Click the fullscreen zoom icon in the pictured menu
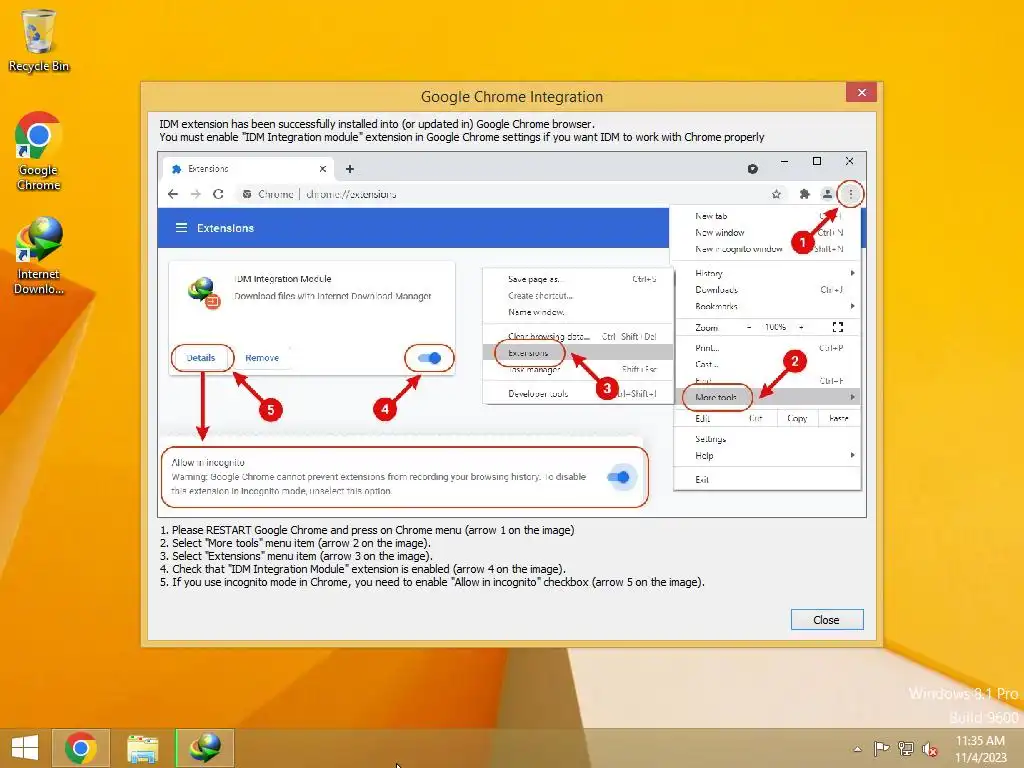The height and width of the screenshot is (768, 1024). pyautogui.click(x=838, y=327)
